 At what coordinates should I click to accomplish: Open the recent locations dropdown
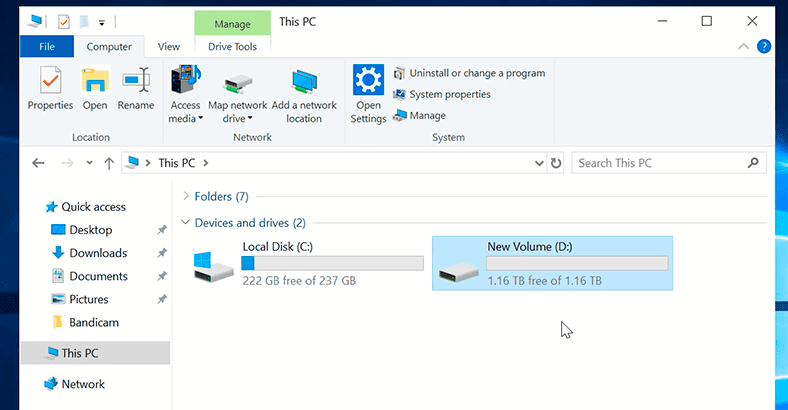point(89,163)
